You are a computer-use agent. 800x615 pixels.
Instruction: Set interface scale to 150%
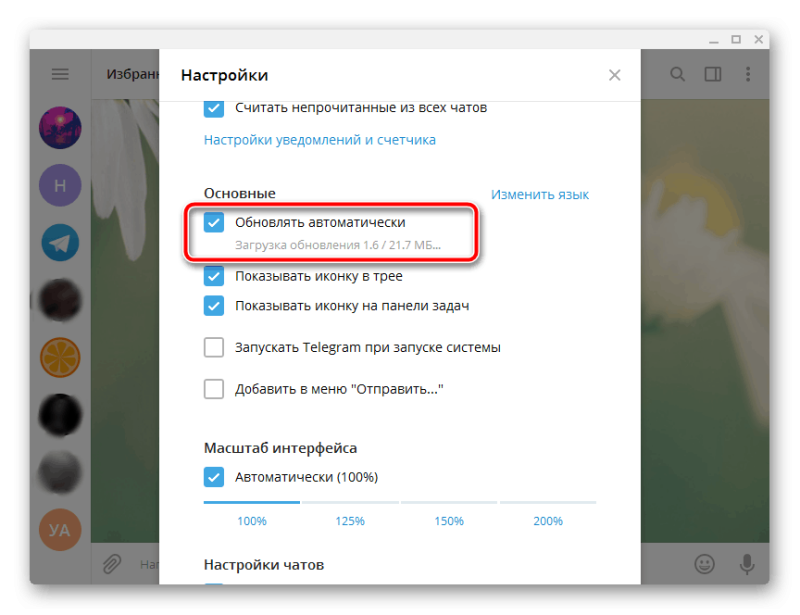(449, 521)
